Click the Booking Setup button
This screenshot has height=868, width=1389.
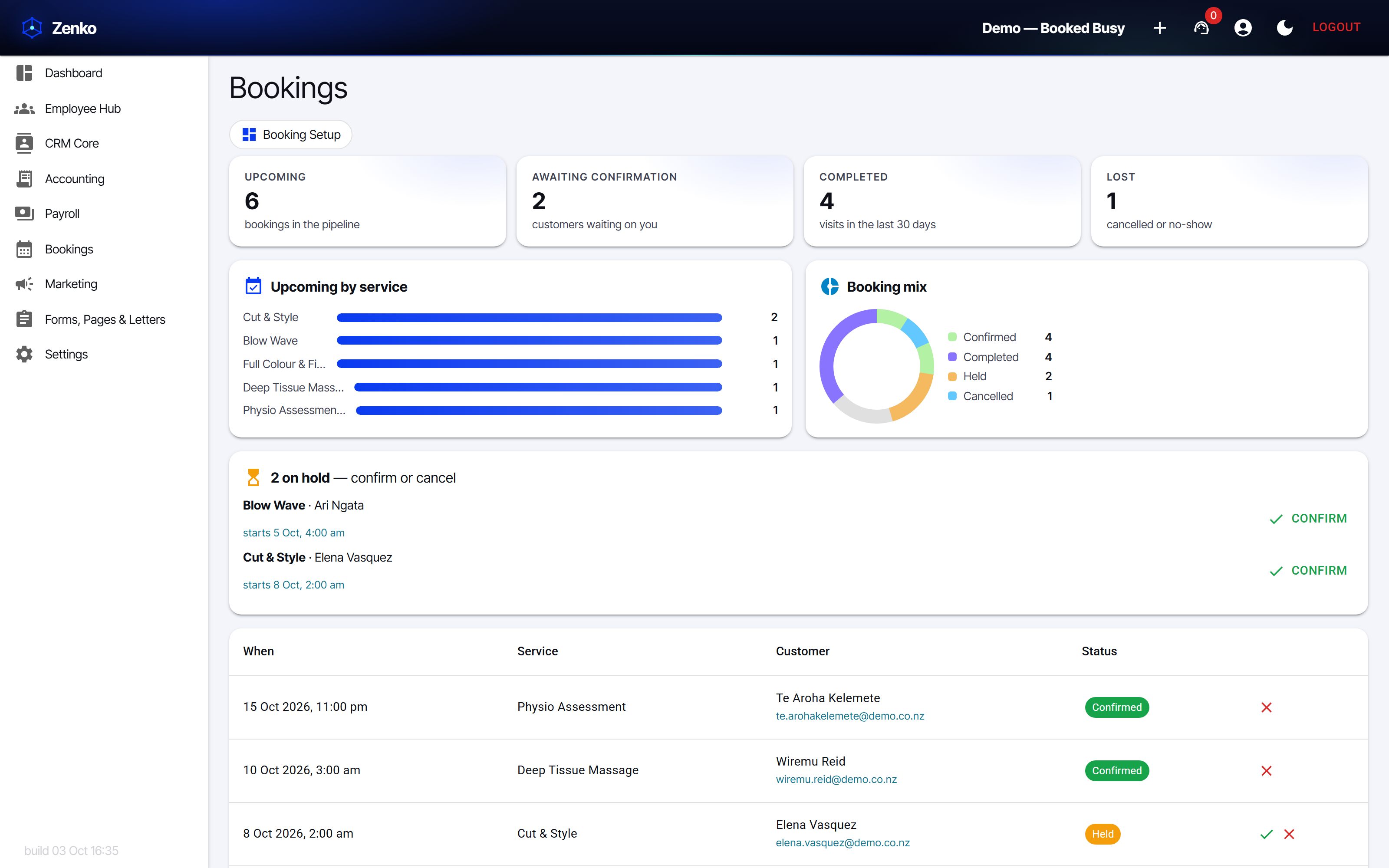pos(290,135)
